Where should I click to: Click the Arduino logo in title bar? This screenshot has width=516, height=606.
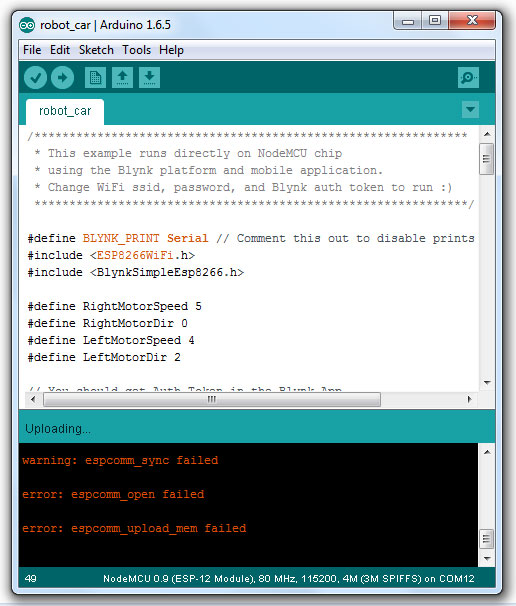[x=27, y=26]
